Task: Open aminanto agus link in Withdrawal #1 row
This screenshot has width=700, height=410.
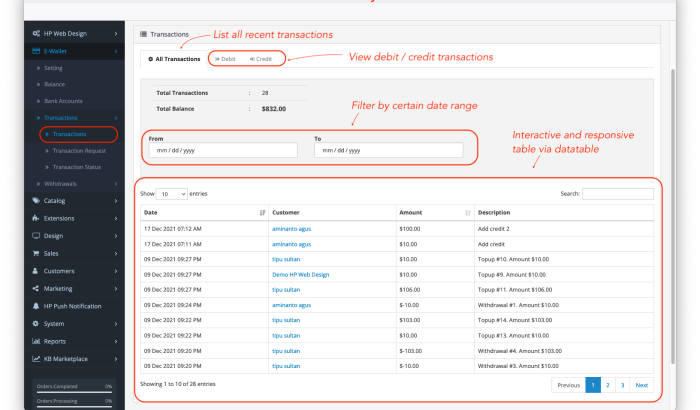Action: 292,305
